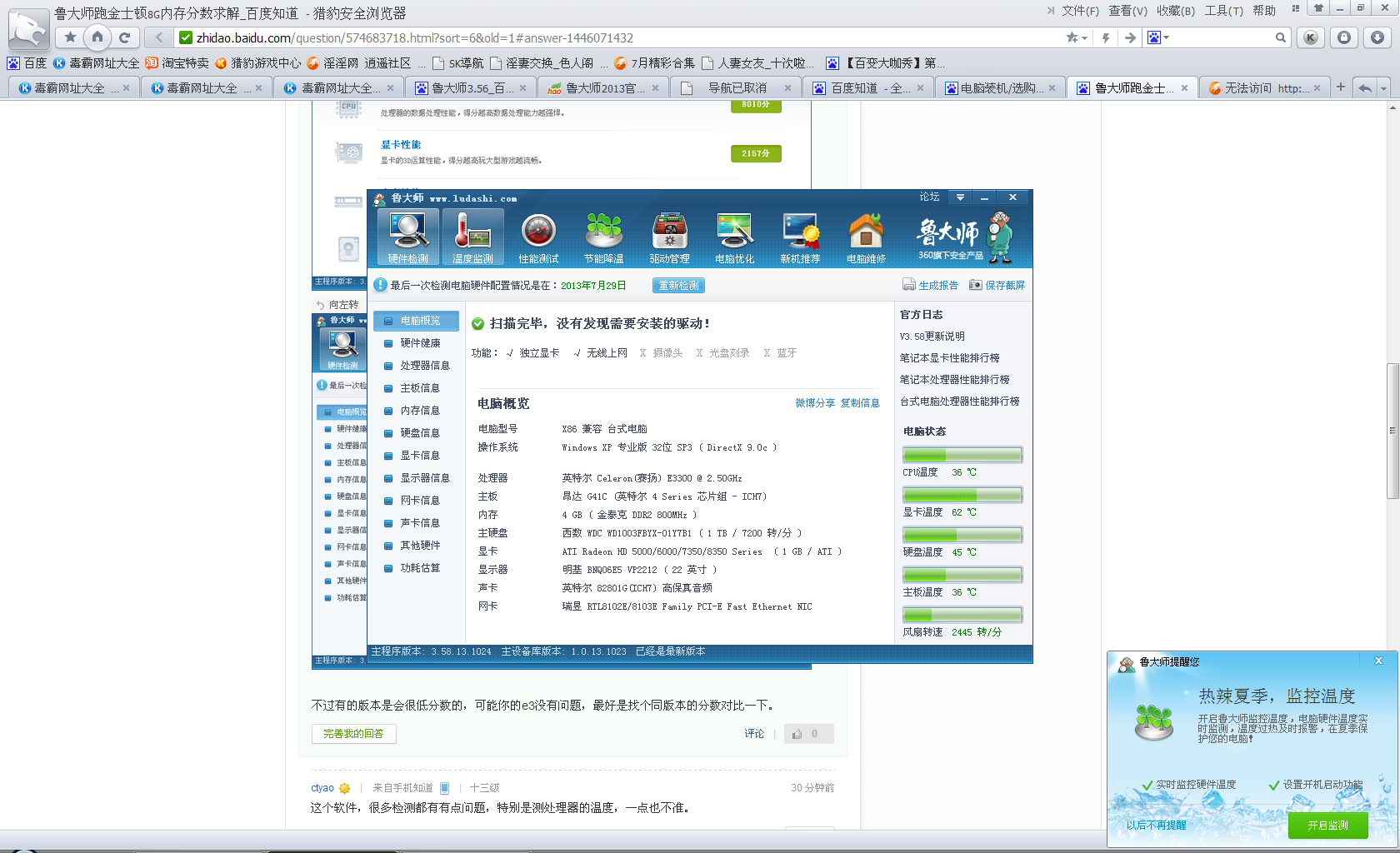Open Ludashi title bar dropdown menu arrow

click(960, 197)
